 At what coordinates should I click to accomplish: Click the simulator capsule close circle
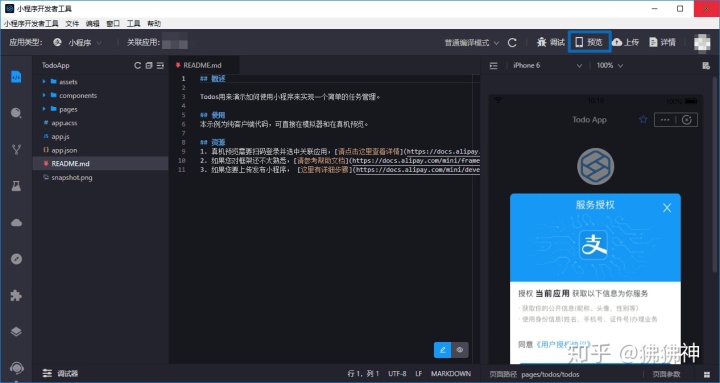686,120
